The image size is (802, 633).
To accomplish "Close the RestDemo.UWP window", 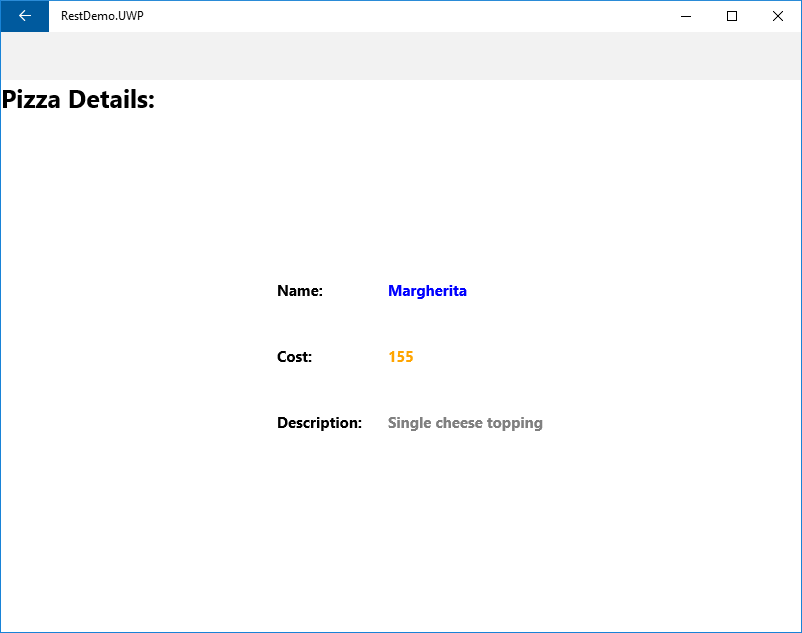I will pos(778,16).
